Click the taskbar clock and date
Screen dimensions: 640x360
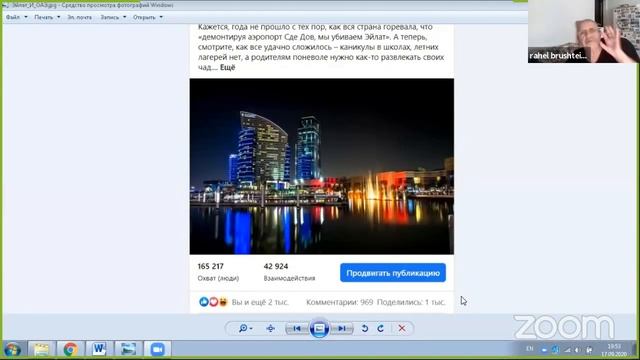614,350
